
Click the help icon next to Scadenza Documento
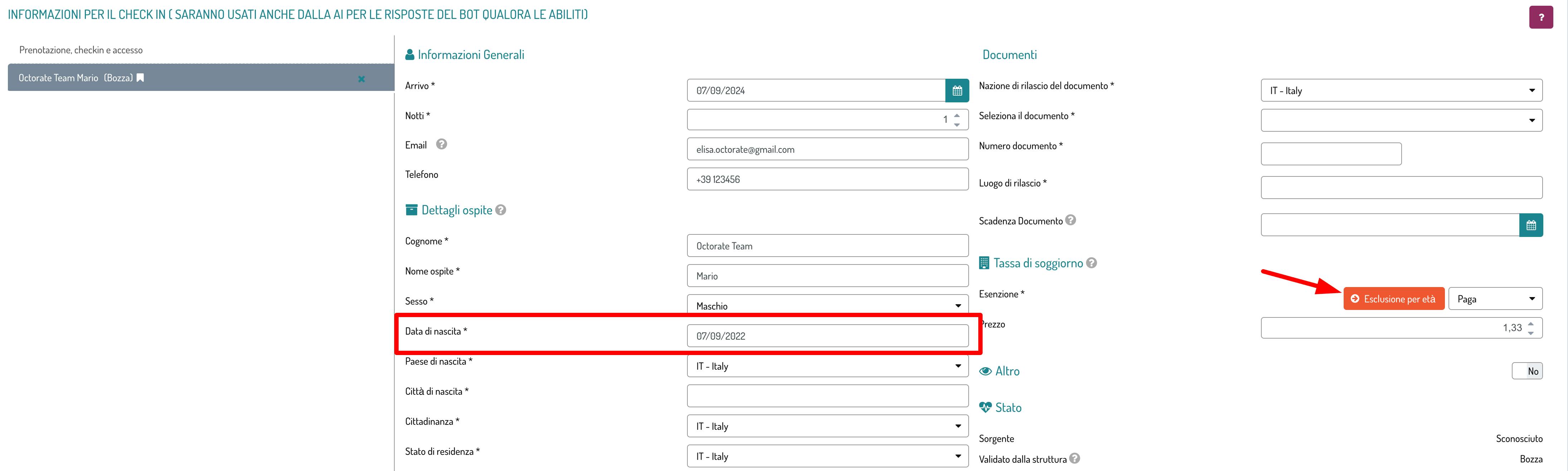1071,220
